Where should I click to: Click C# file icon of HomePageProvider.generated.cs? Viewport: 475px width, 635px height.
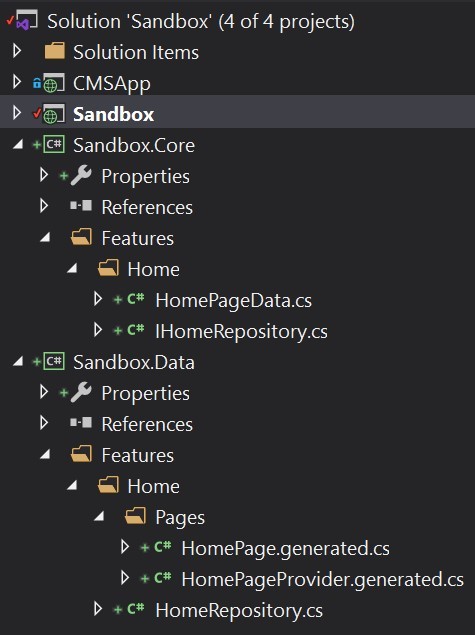click(x=163, y=578)
